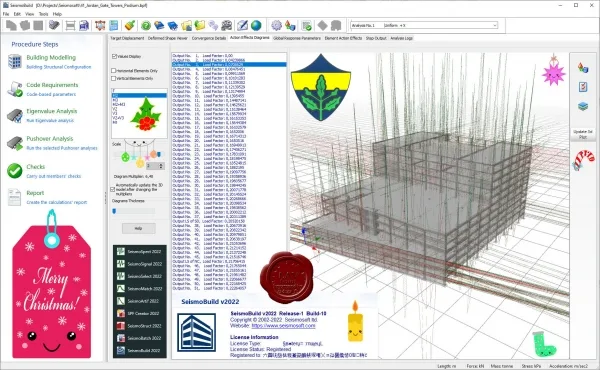Switch to the Deformed Shape Viewer tab

[168, 38]
